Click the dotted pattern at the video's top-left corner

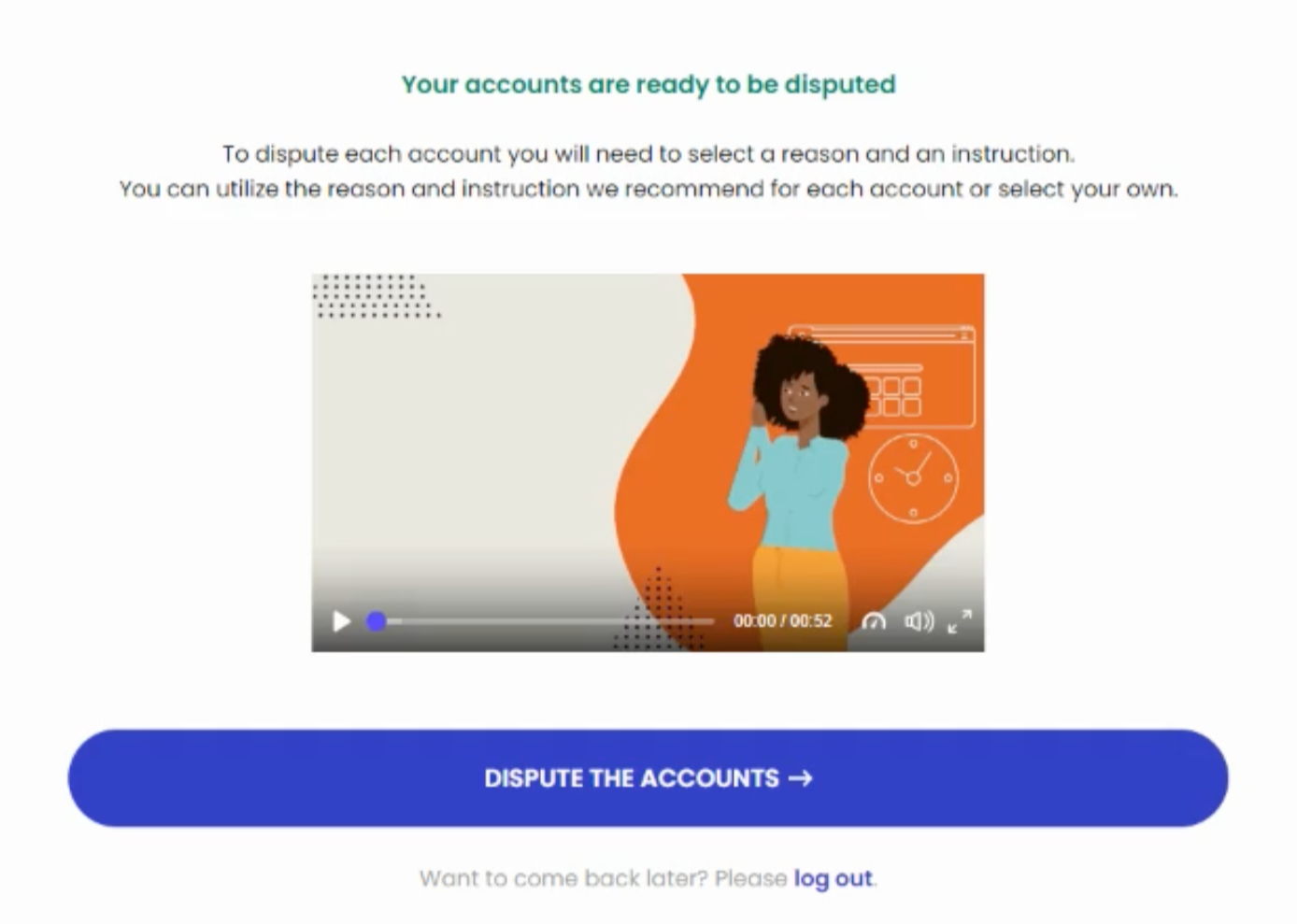point(375,295)
